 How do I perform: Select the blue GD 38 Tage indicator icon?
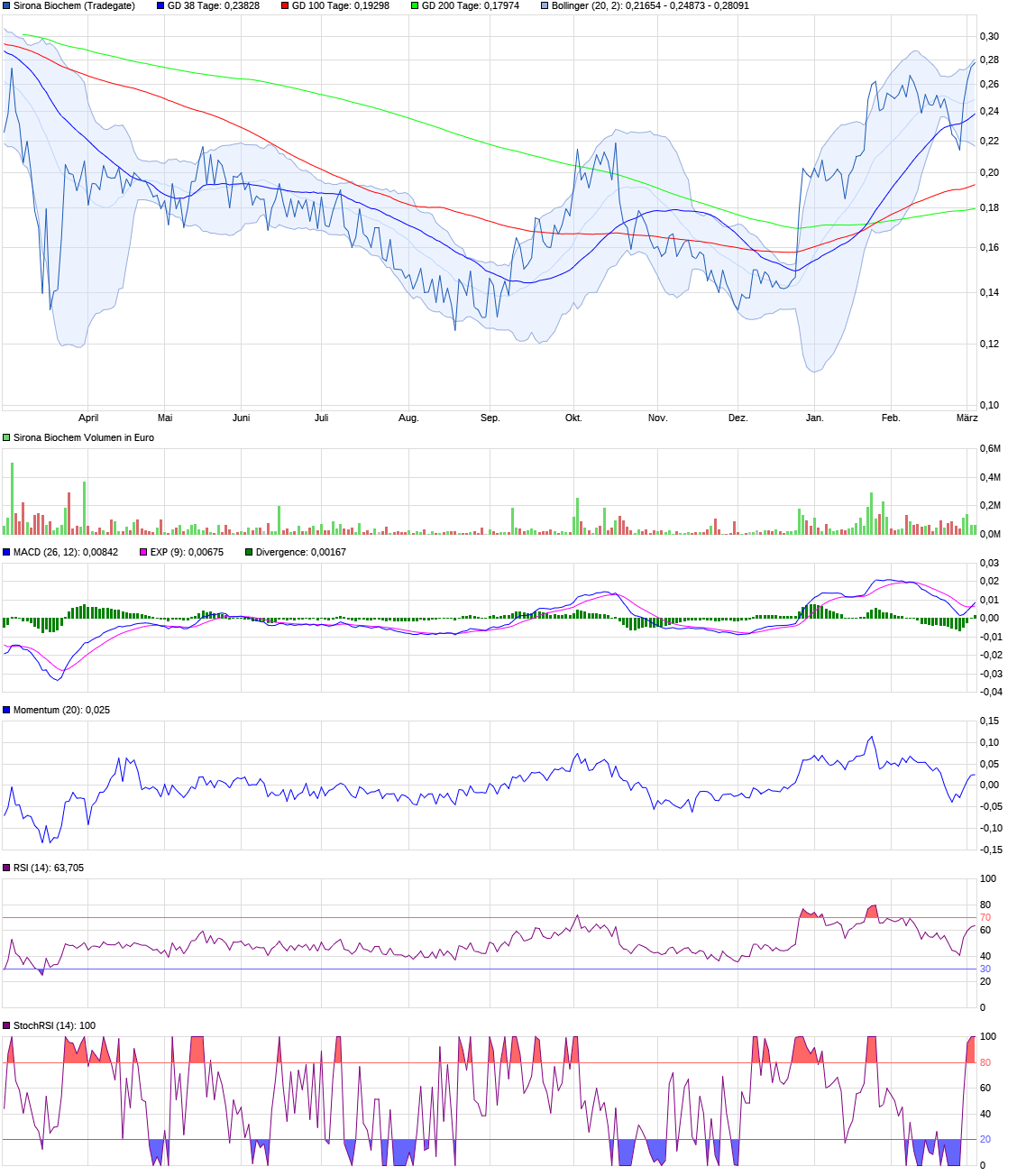tap(160, 7)
